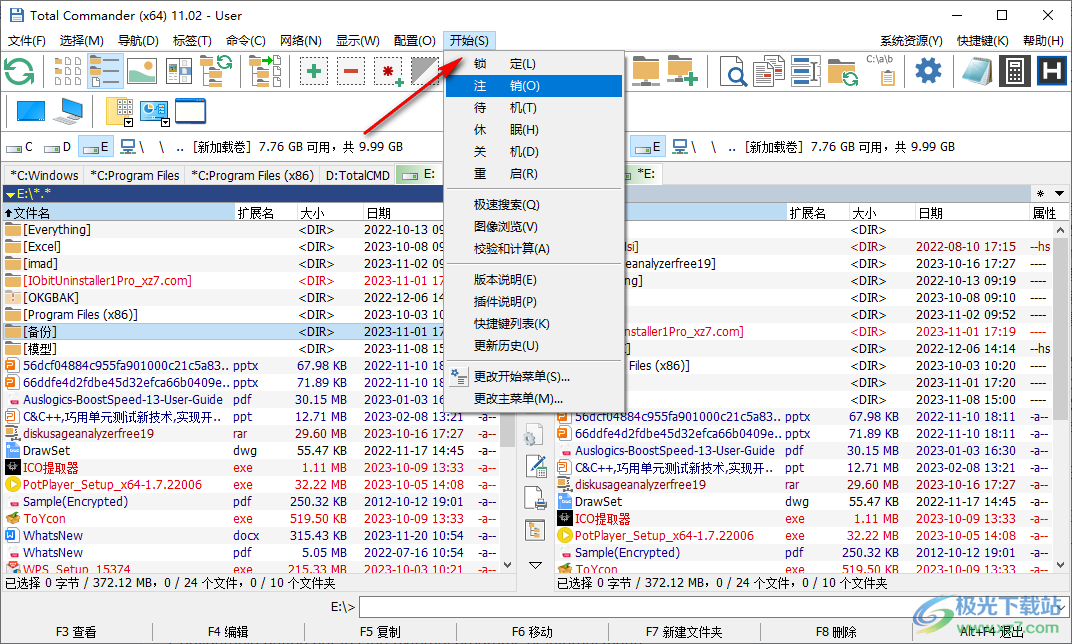The height and width of the screenshot is (644, 1072).
Task: Choose 待机(T) menu entry
Action: 534,107
